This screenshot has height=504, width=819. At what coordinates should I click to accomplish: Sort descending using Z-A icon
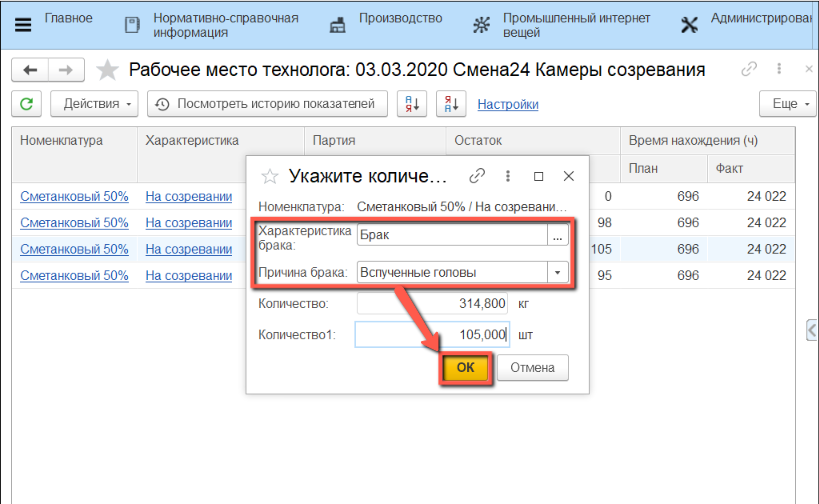452,104
